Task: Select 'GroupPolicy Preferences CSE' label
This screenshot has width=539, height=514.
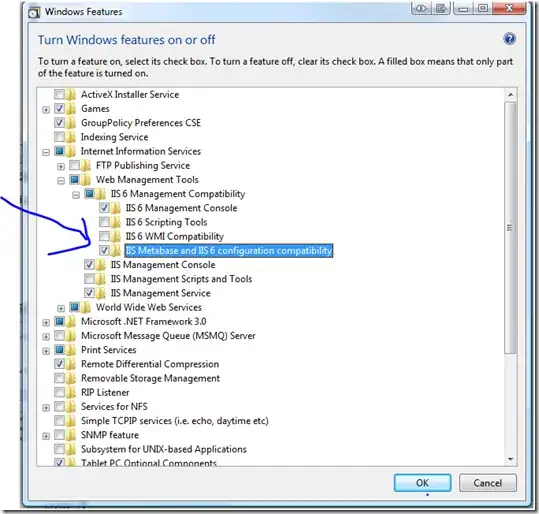Action: [141, 123]
